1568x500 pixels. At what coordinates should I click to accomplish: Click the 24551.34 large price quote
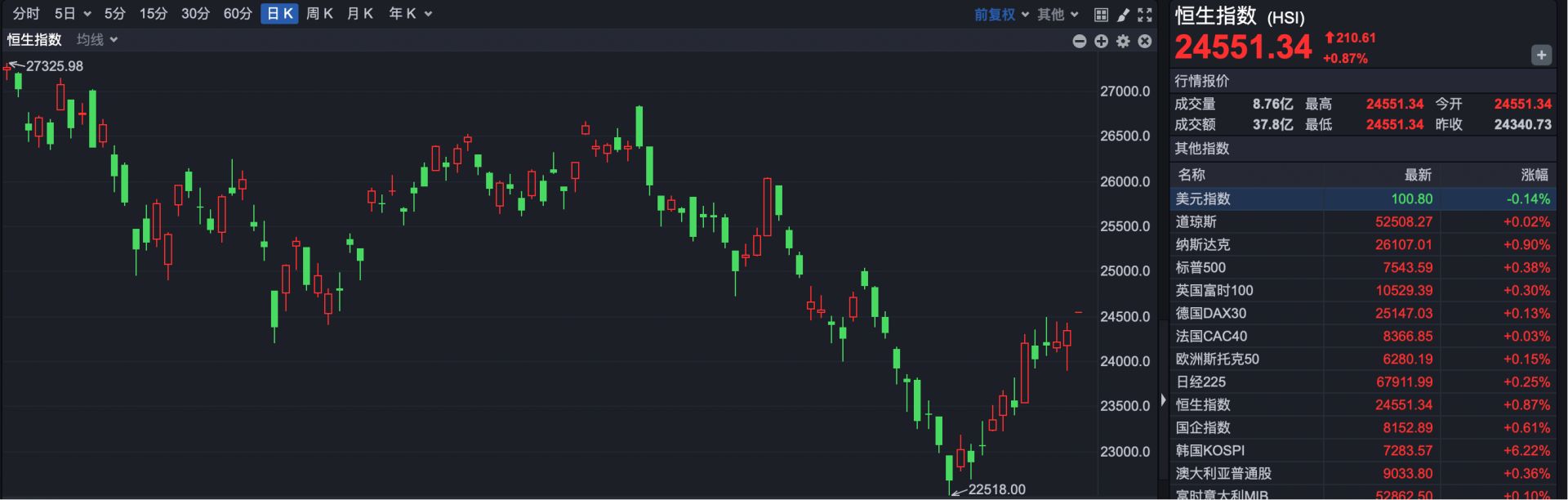tap(1243, 47)
